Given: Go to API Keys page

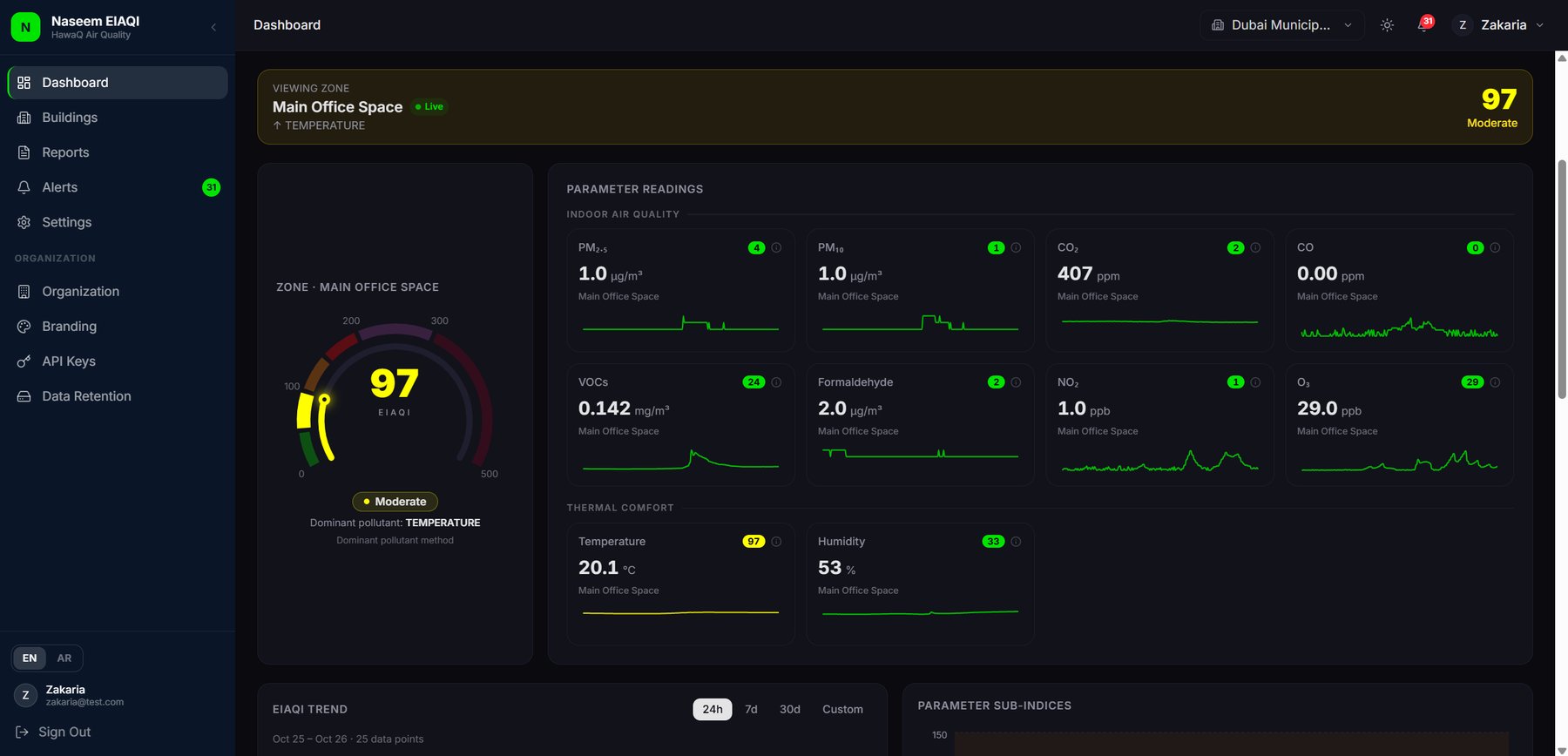Looking at the screenshot, I should point(118,361).
